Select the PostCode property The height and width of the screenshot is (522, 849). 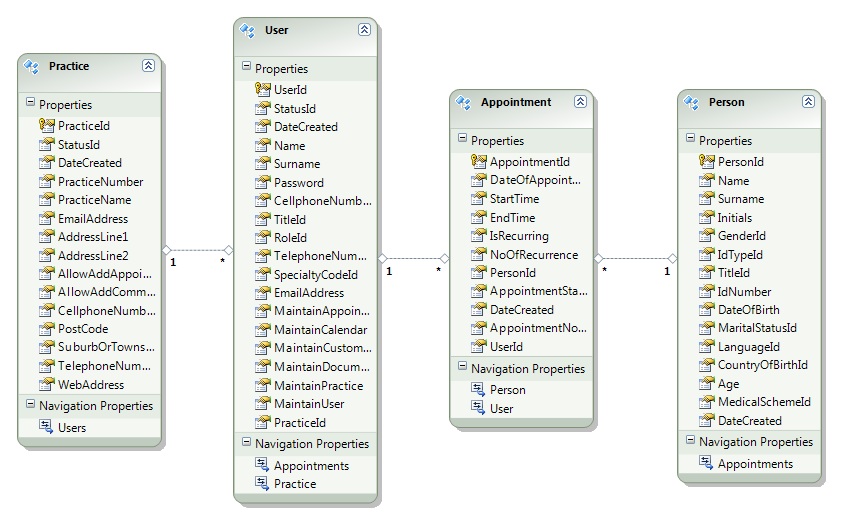pos(83,329)
